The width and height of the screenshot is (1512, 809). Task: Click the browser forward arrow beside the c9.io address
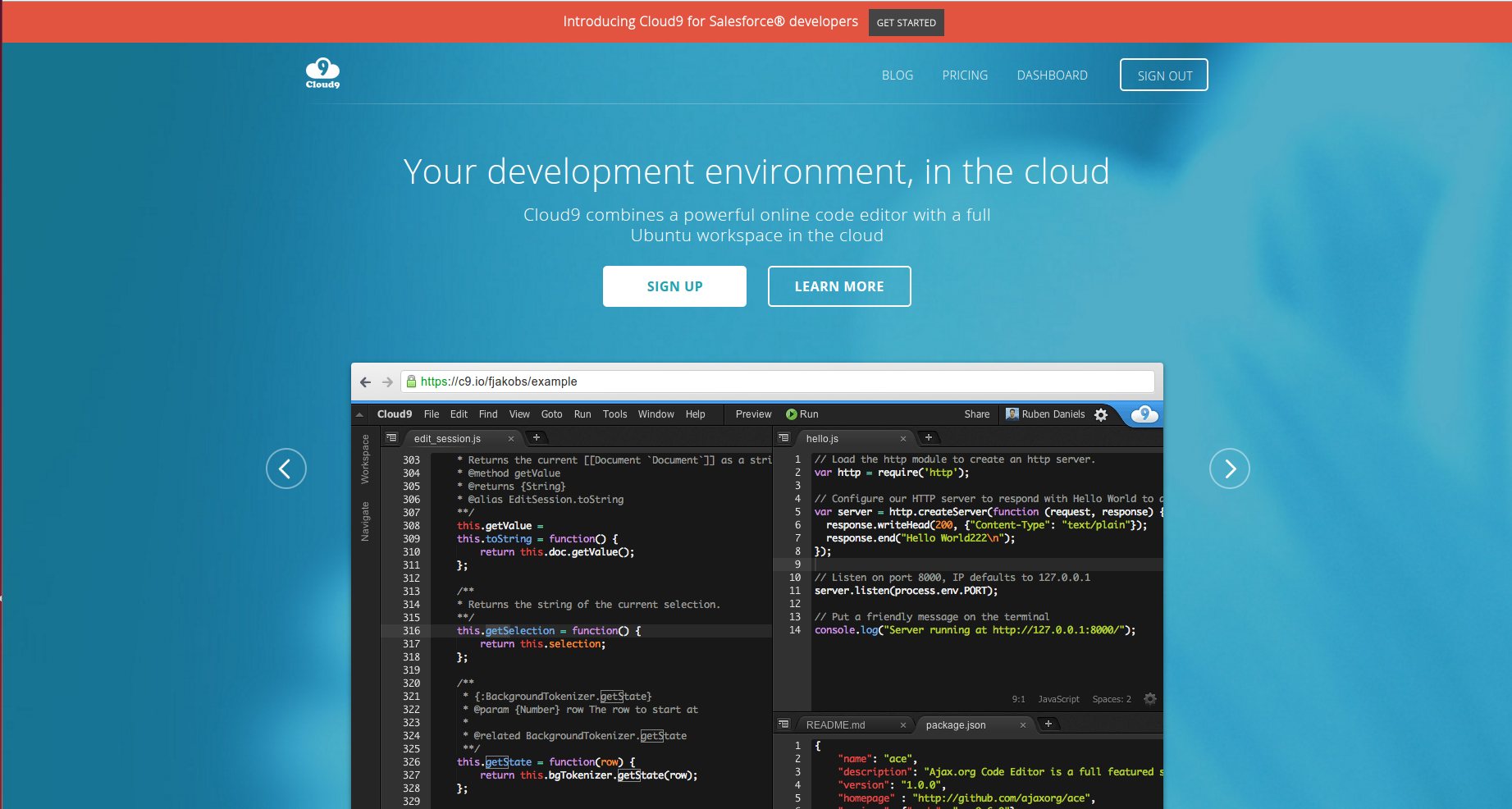387,382
